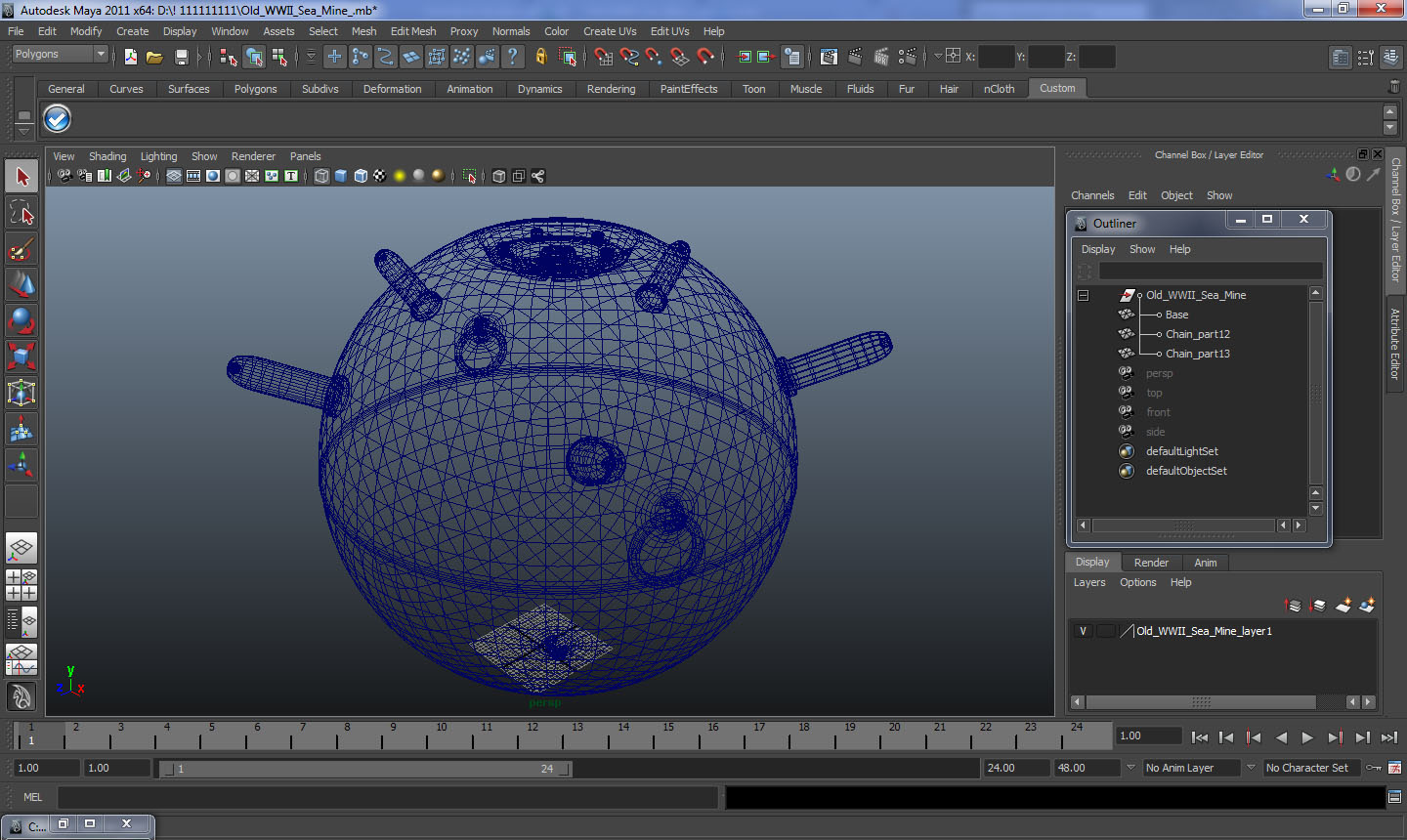This screenshot has height=840, width=1407.
Task: Collapse Old_WWII_Sea_Mine node in Outliner
Action: [1083, 295]
